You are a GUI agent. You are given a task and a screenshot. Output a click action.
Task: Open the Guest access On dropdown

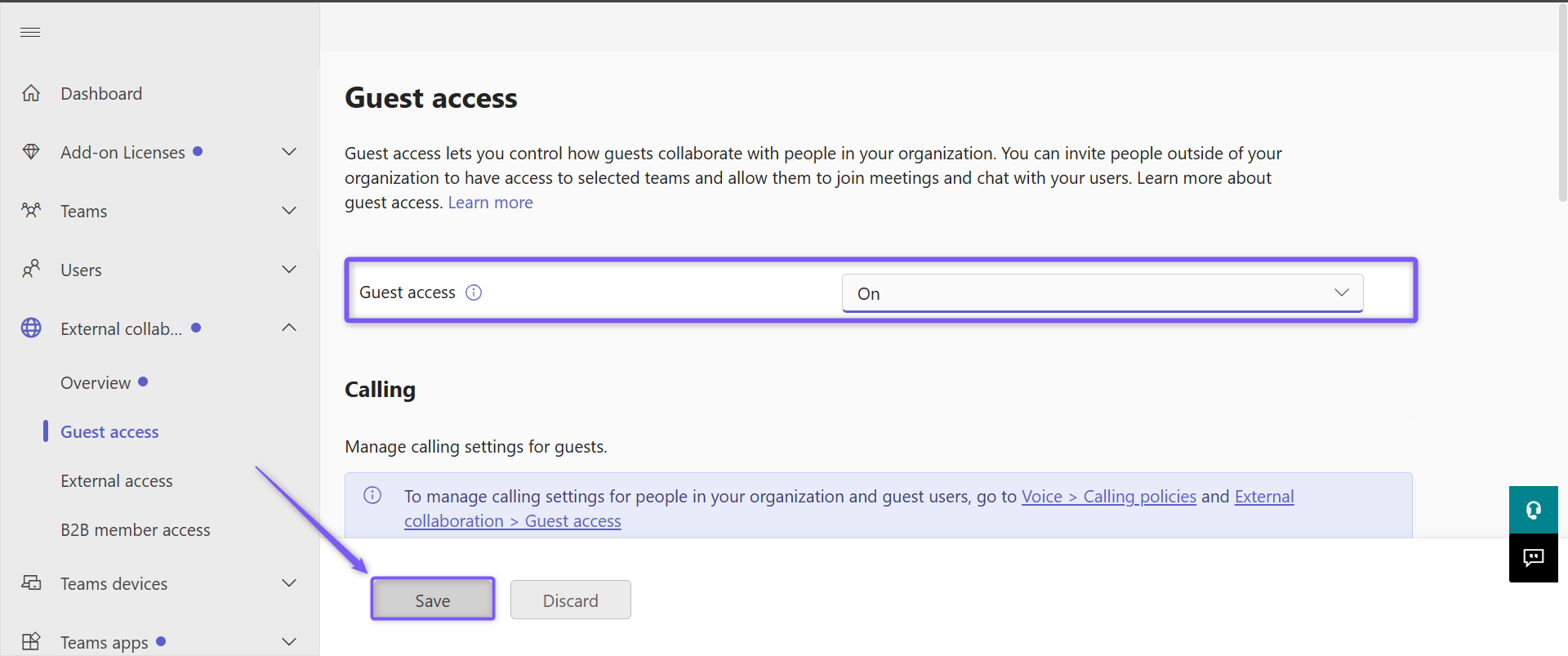[x=1102, y=293]
